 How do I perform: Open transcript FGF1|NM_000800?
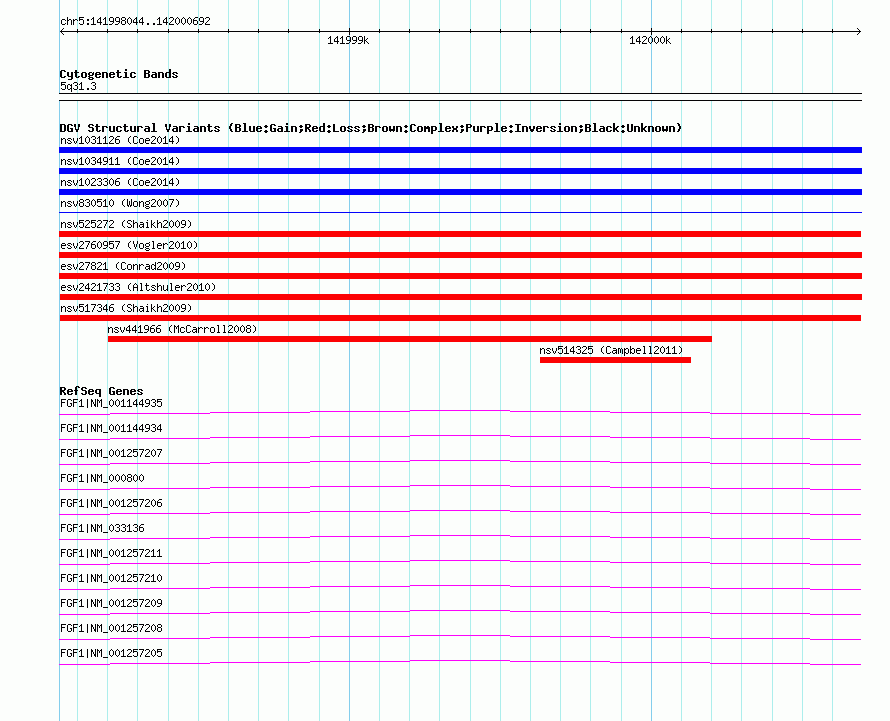102,478
